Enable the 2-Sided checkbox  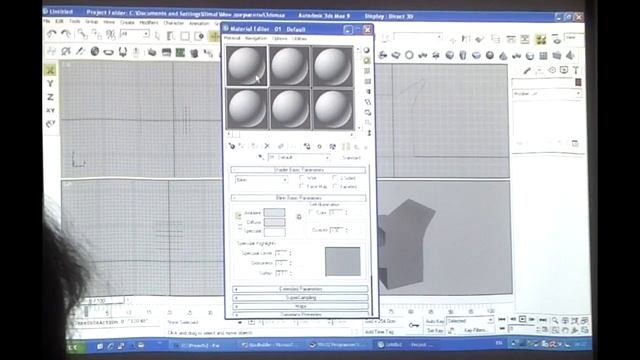pos(335,178)
